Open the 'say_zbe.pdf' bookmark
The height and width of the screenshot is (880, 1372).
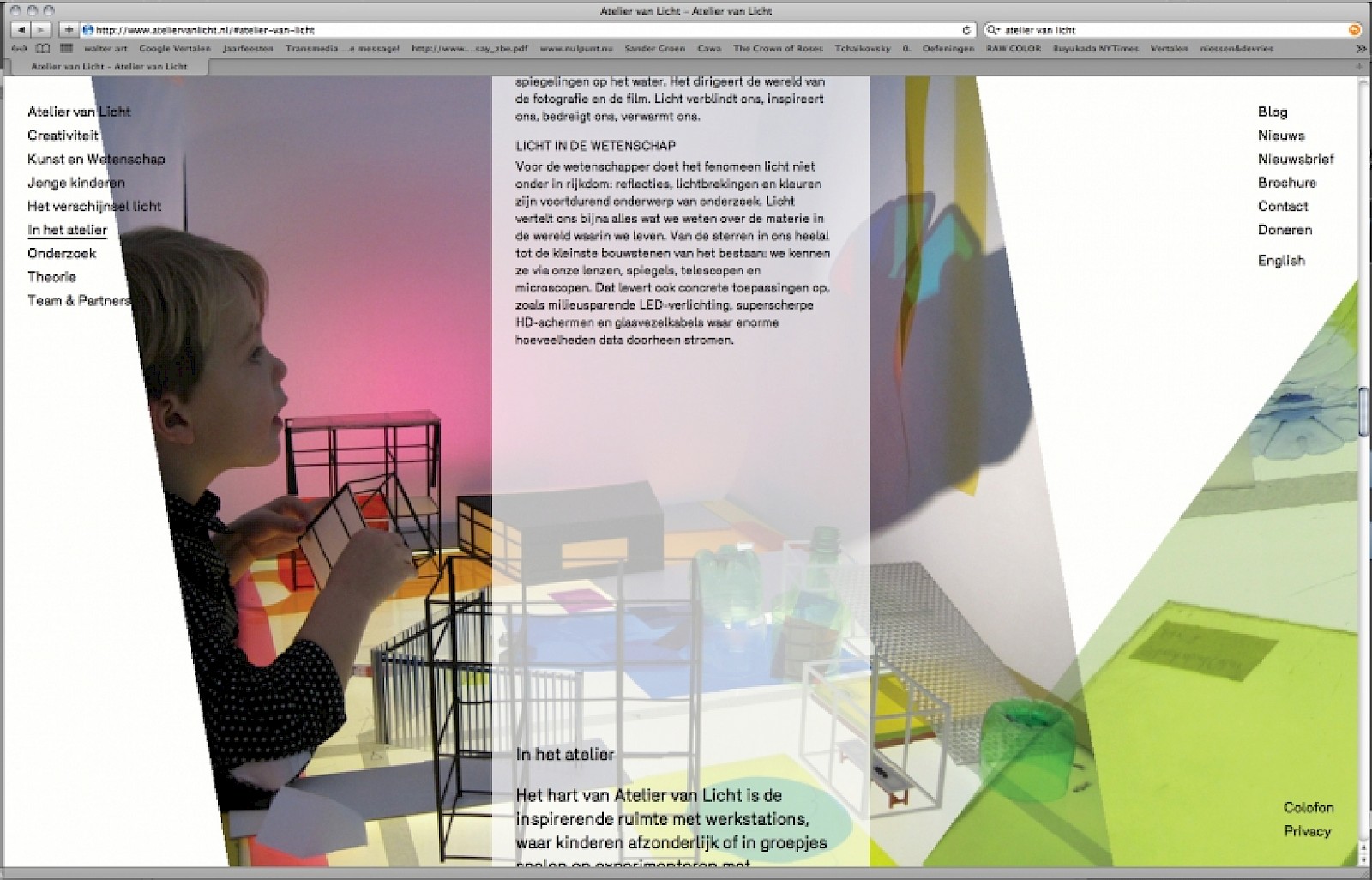tap(469, 49)
